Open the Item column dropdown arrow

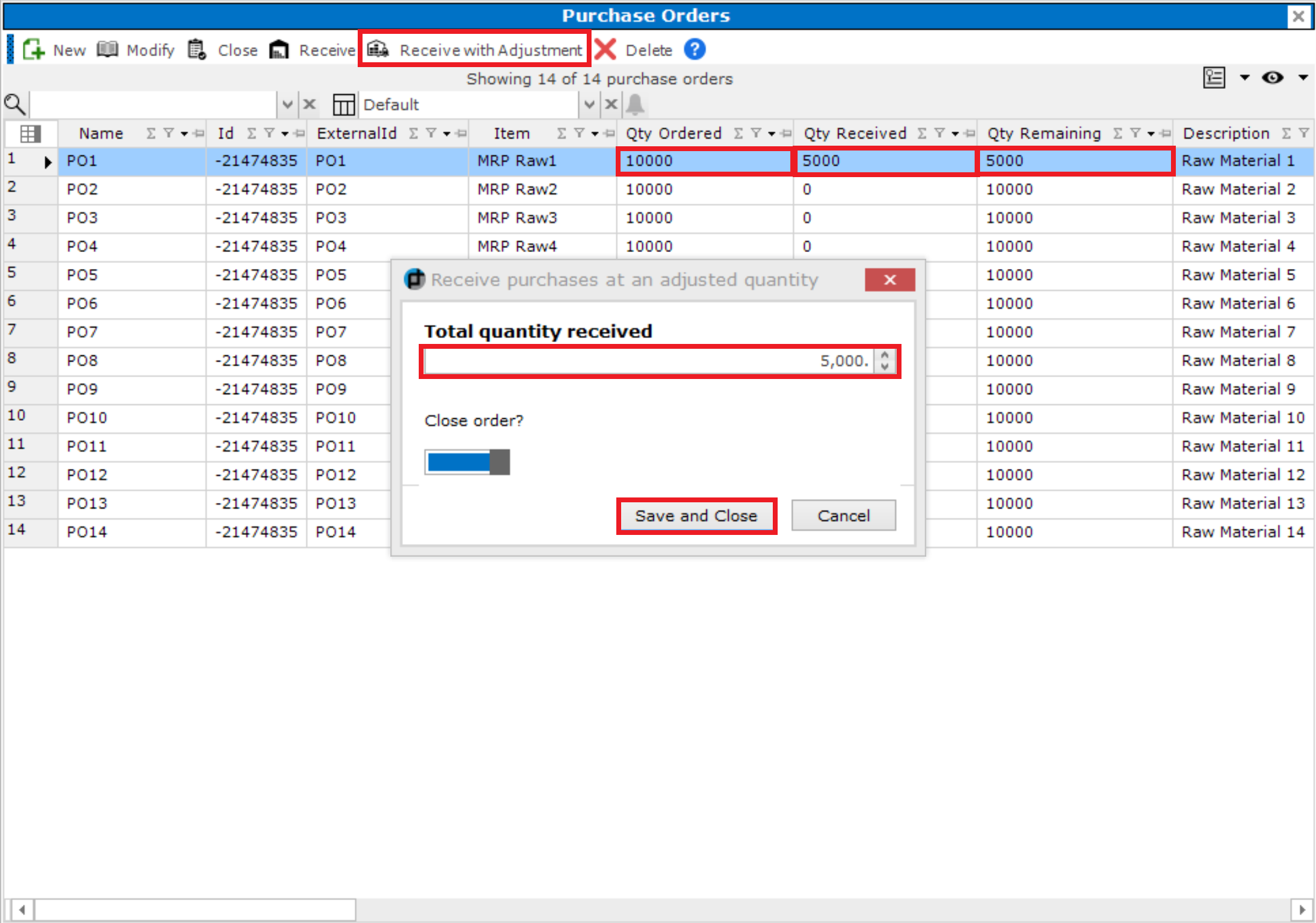595,134
